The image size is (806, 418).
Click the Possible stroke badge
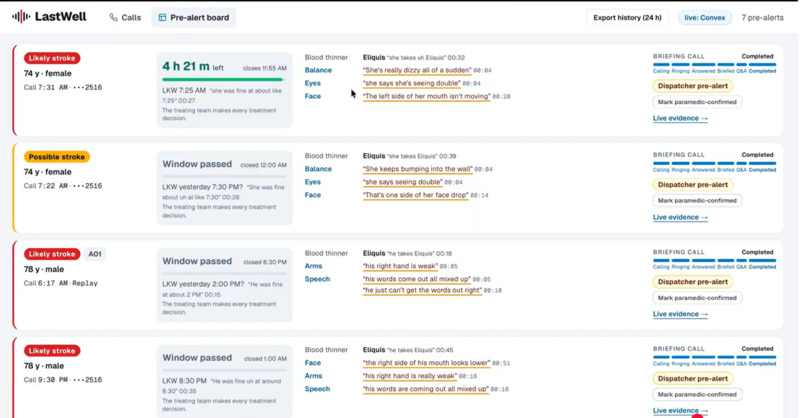point(57,157)
